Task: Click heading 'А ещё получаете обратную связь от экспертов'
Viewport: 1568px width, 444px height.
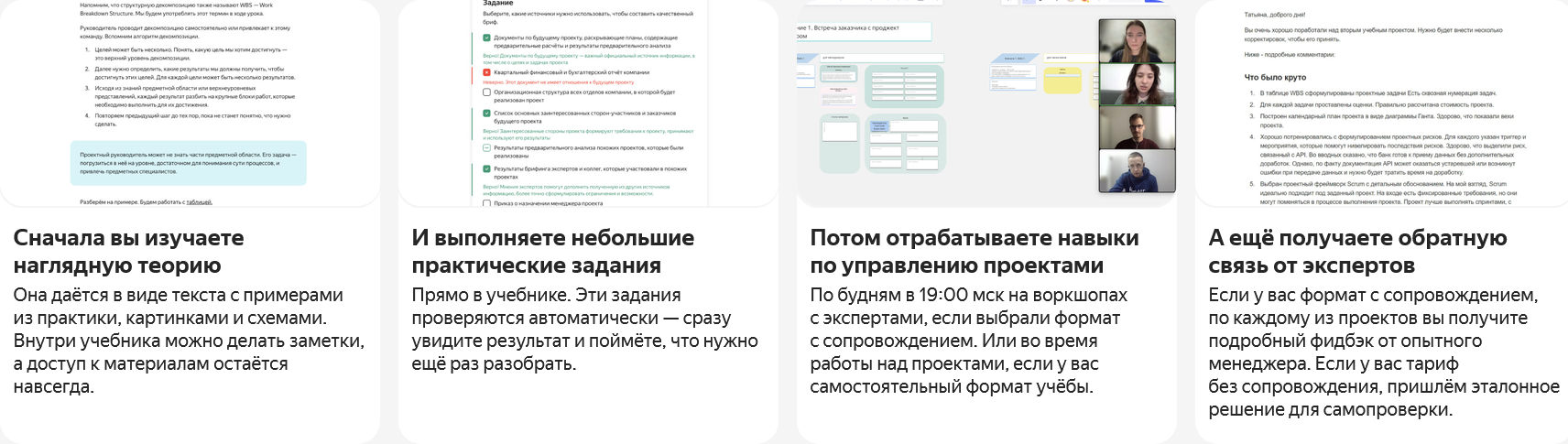Action: pyautogui.click(x=1357, y=252)
